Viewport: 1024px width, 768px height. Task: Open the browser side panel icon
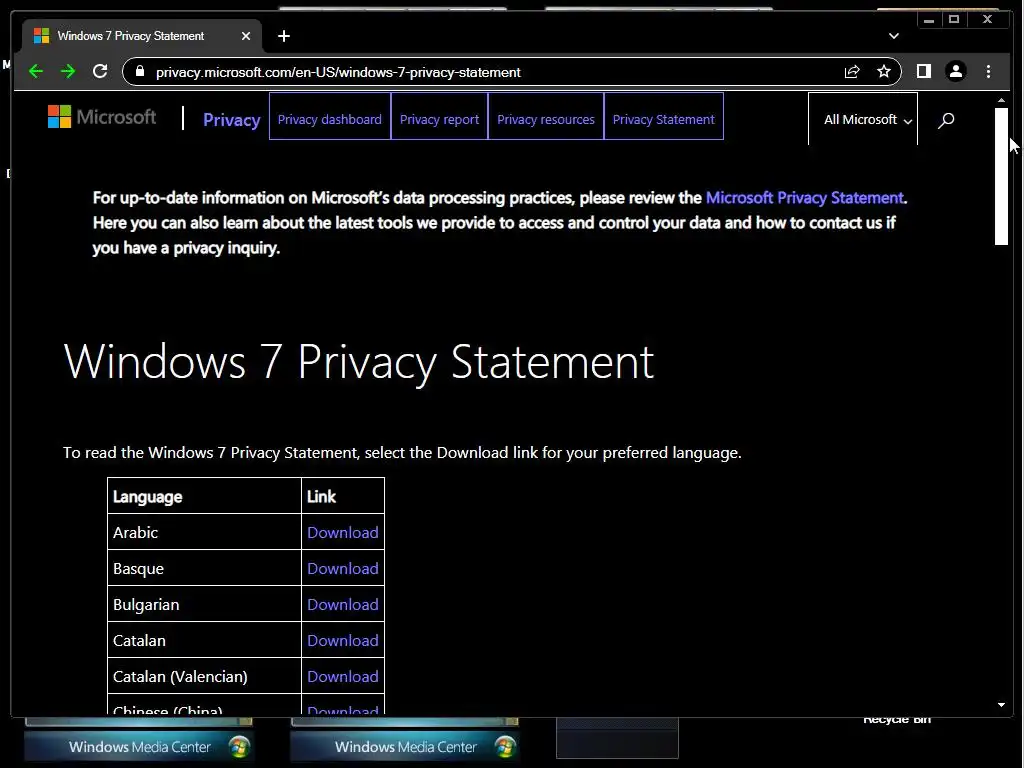(923, 71)
